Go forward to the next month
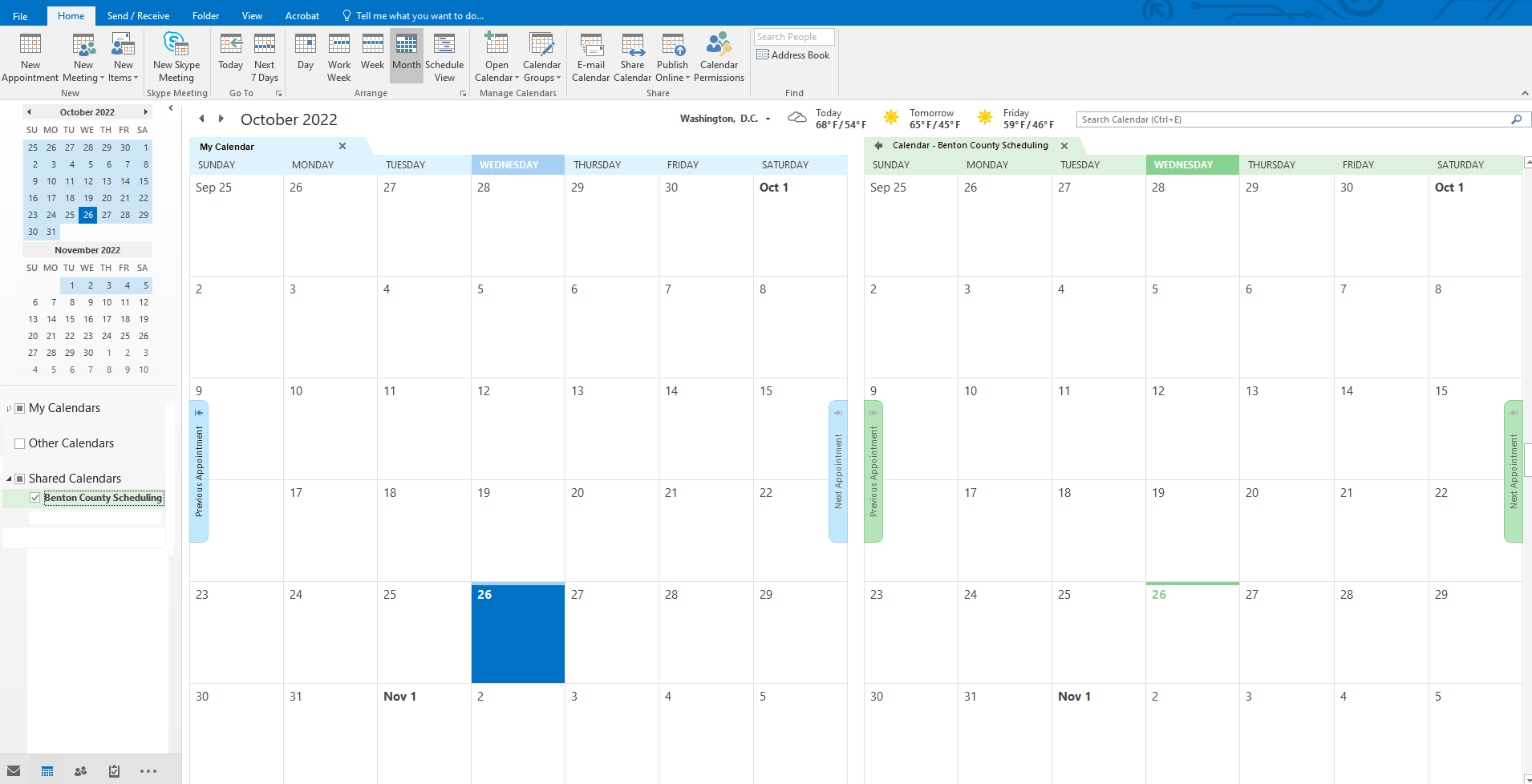 (x=221, y=119)
